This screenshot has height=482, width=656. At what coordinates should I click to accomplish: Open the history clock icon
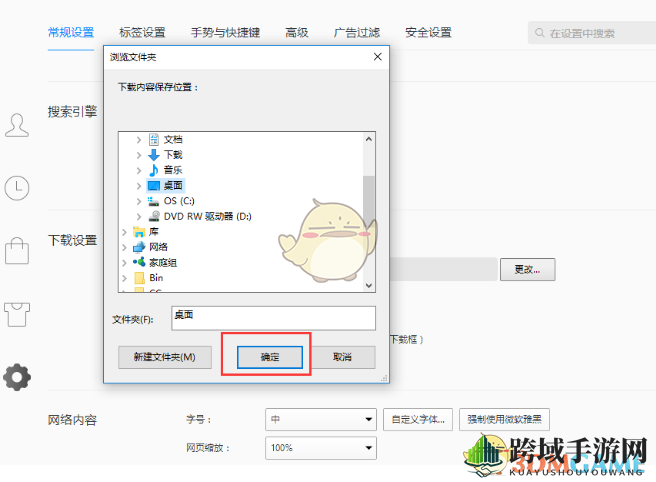[17, 188]
